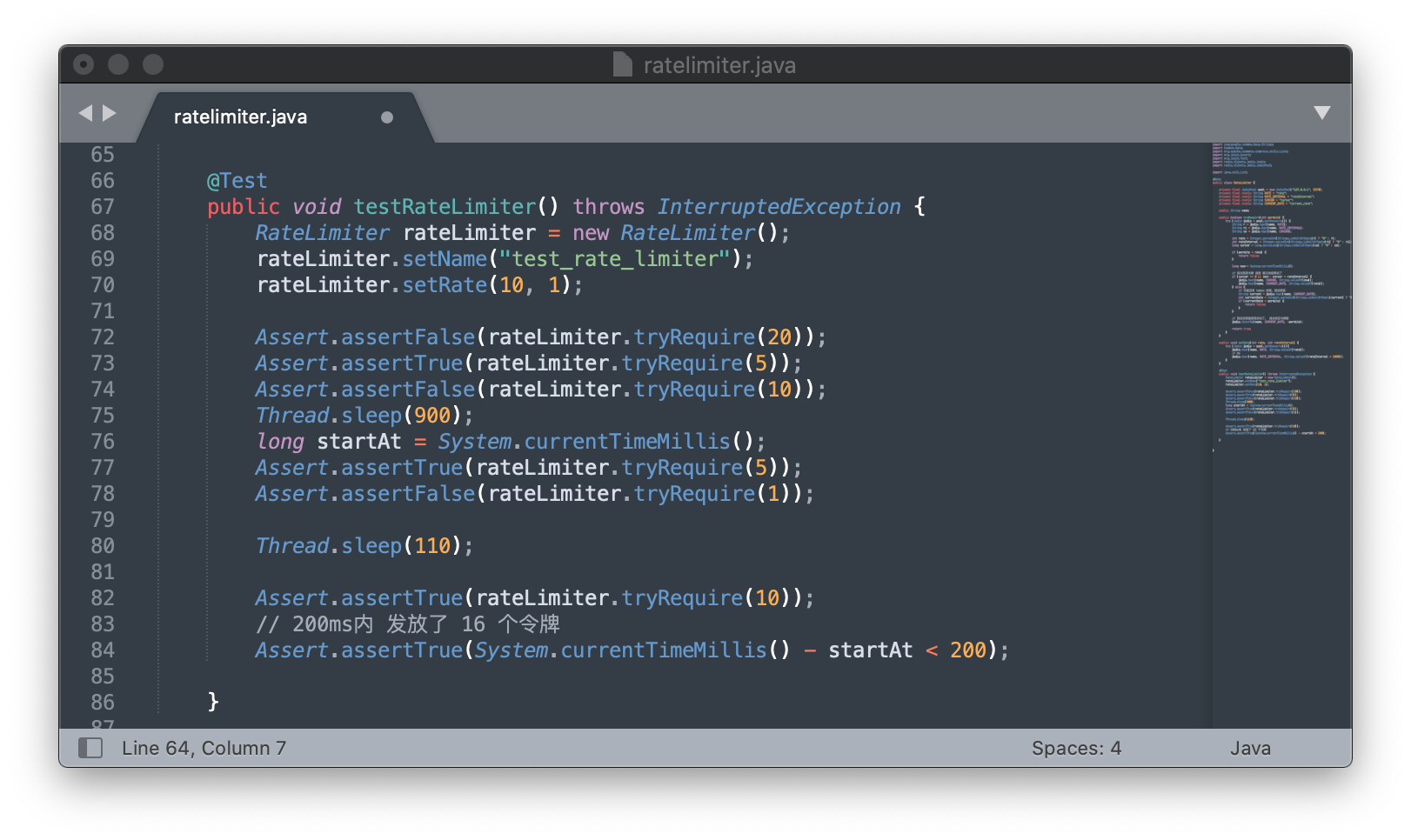This screenshot has height=840, width=1411.
Task: Click Thread.sleep(900) statement
Action: coord(364,416)
